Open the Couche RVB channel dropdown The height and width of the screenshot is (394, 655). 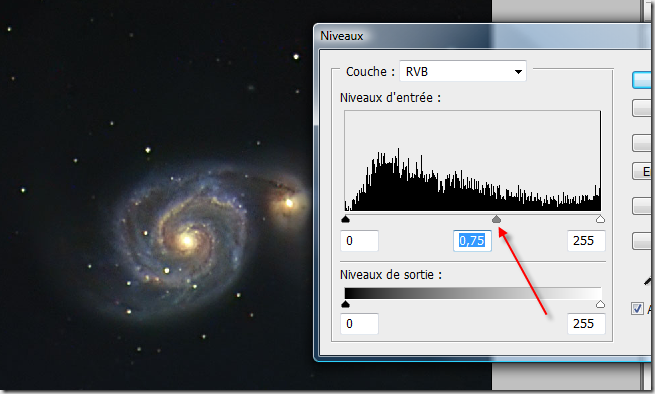463,71
